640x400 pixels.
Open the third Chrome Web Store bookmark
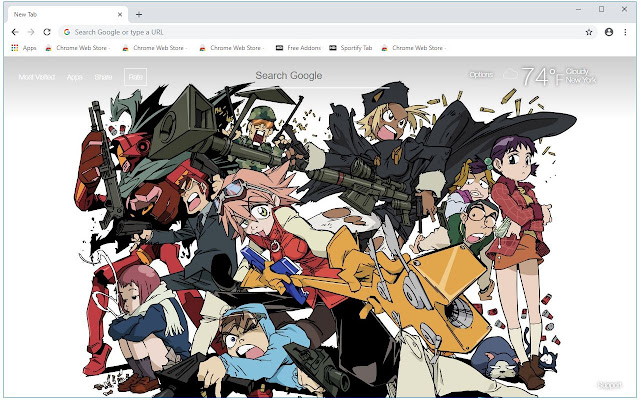pyautogui.click(x=232, y=48)
